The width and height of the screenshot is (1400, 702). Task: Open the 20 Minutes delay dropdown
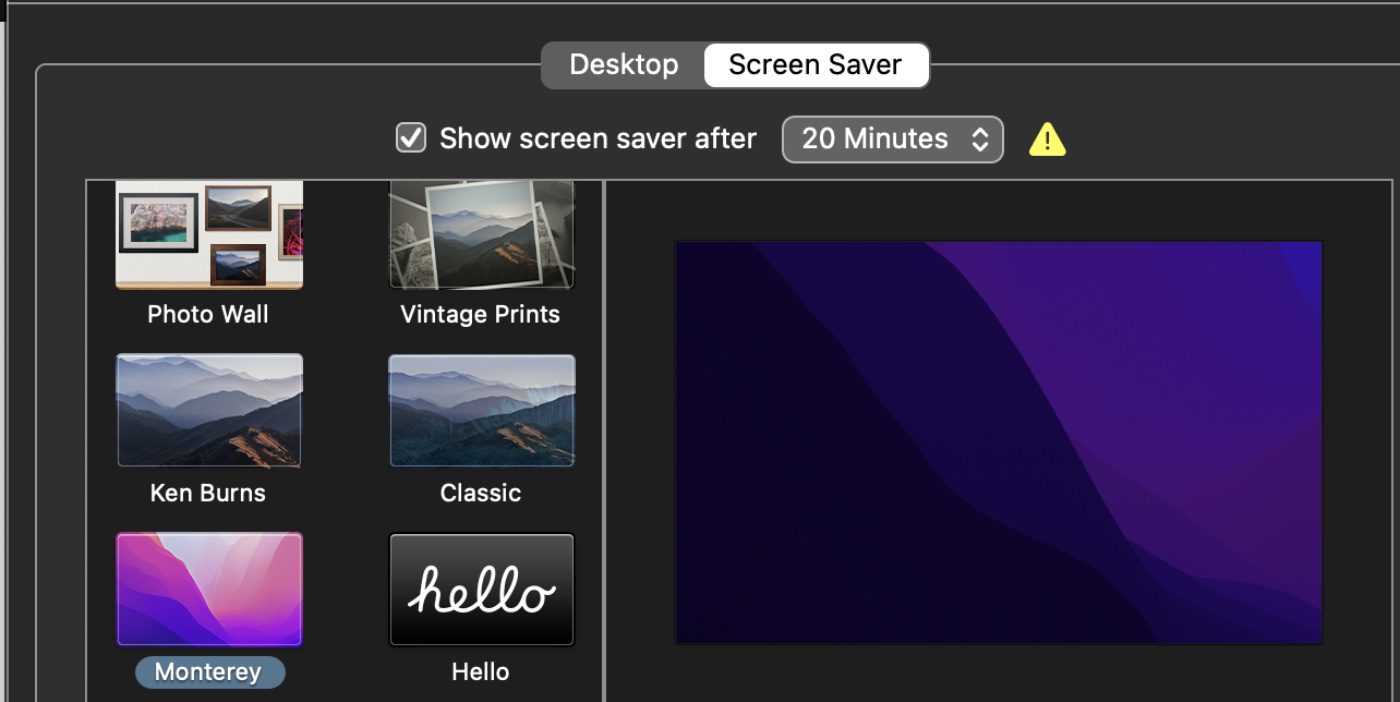875,138
